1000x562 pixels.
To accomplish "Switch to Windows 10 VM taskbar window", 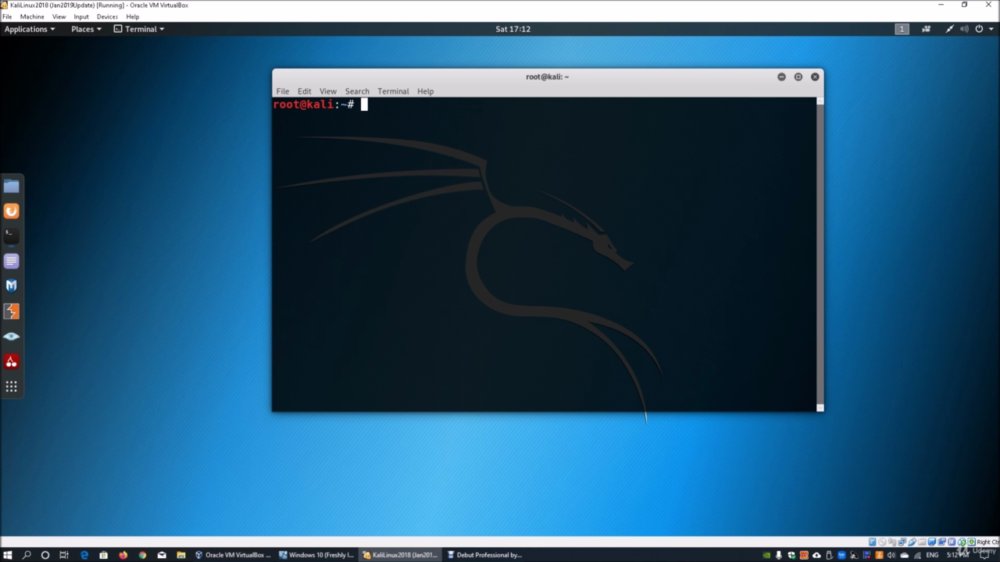I will point(316,555).
